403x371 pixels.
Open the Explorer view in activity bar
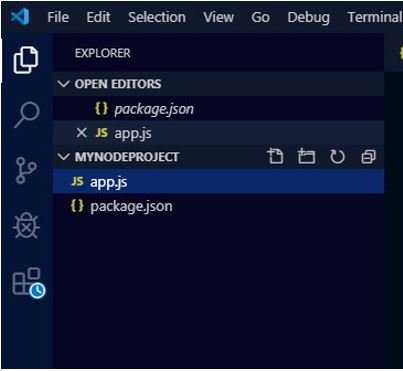[x=26, y=60]
